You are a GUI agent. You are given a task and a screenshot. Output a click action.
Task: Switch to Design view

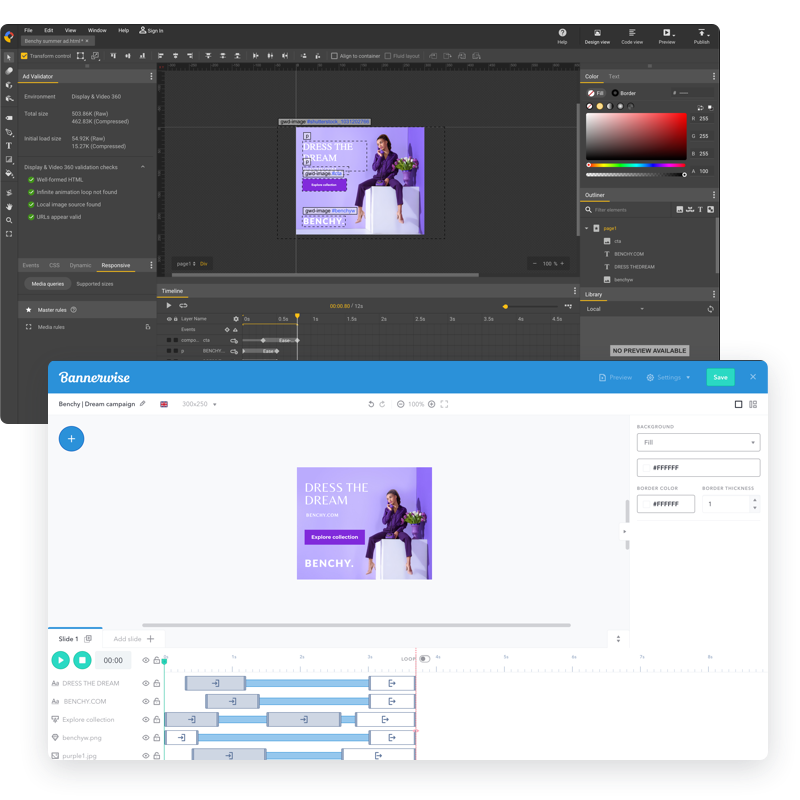[x=597, y=36]
